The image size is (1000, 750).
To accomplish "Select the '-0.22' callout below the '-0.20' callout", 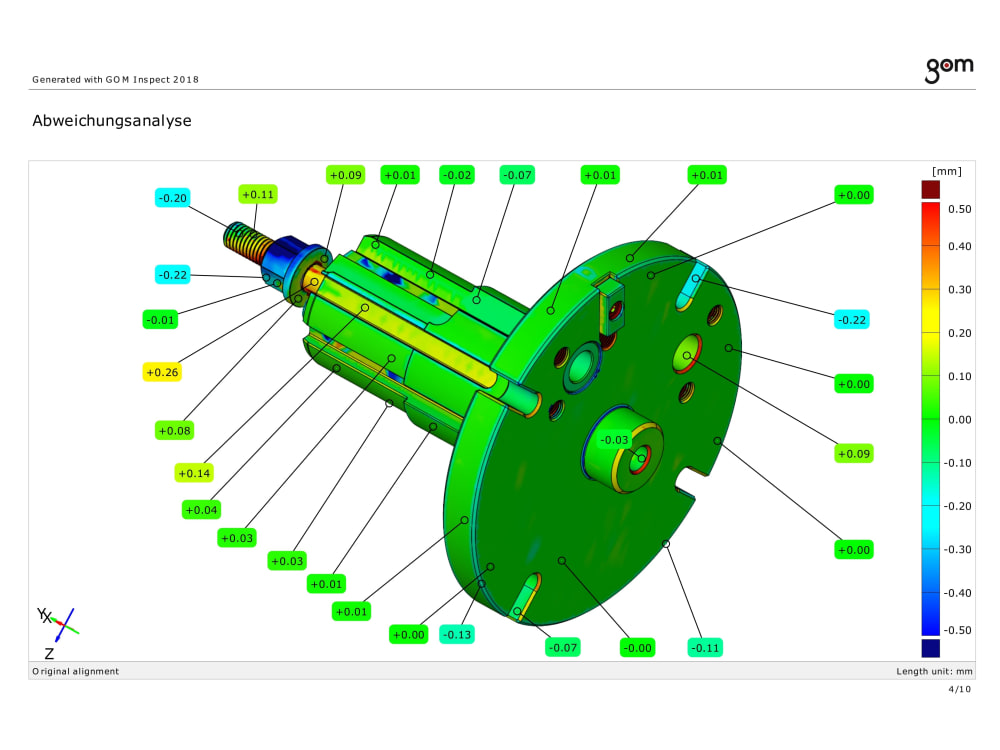I will tap(172, 275).
